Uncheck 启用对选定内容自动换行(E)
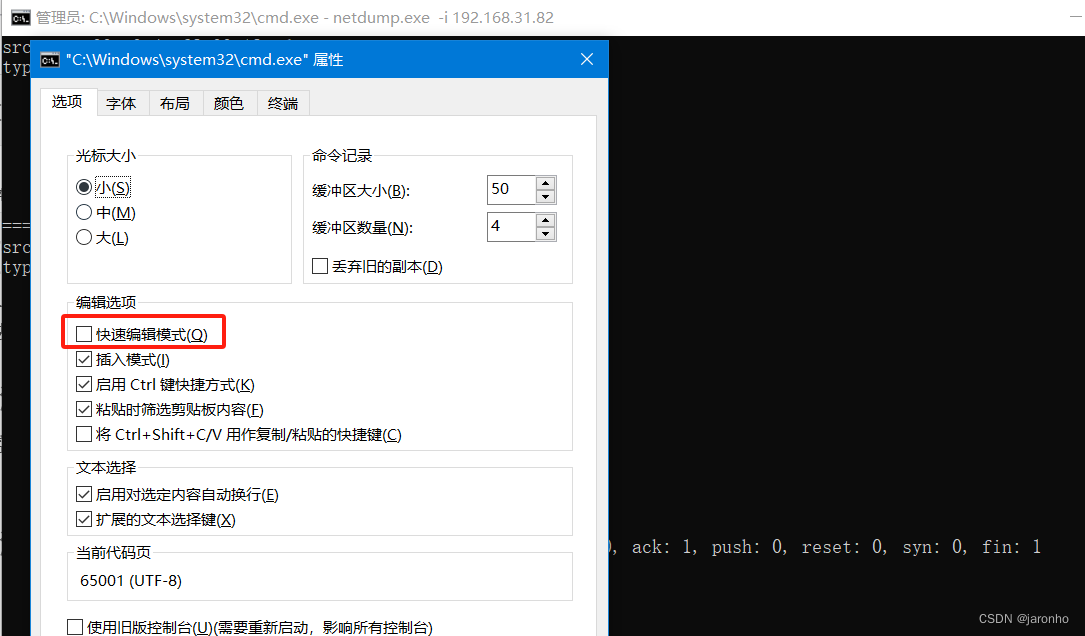 [84, 494]
